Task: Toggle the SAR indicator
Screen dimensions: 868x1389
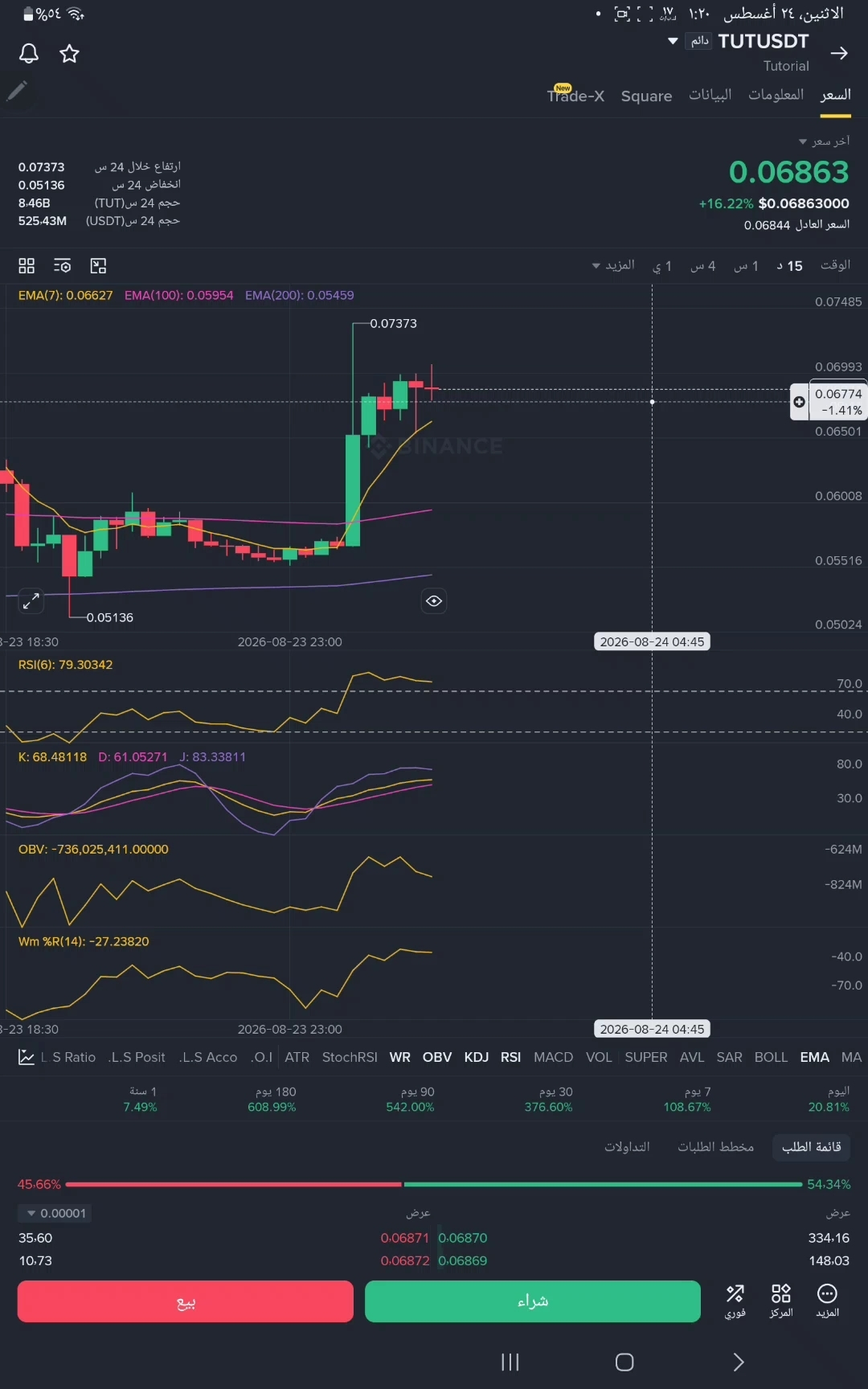Action: (x=729, y=1057)
